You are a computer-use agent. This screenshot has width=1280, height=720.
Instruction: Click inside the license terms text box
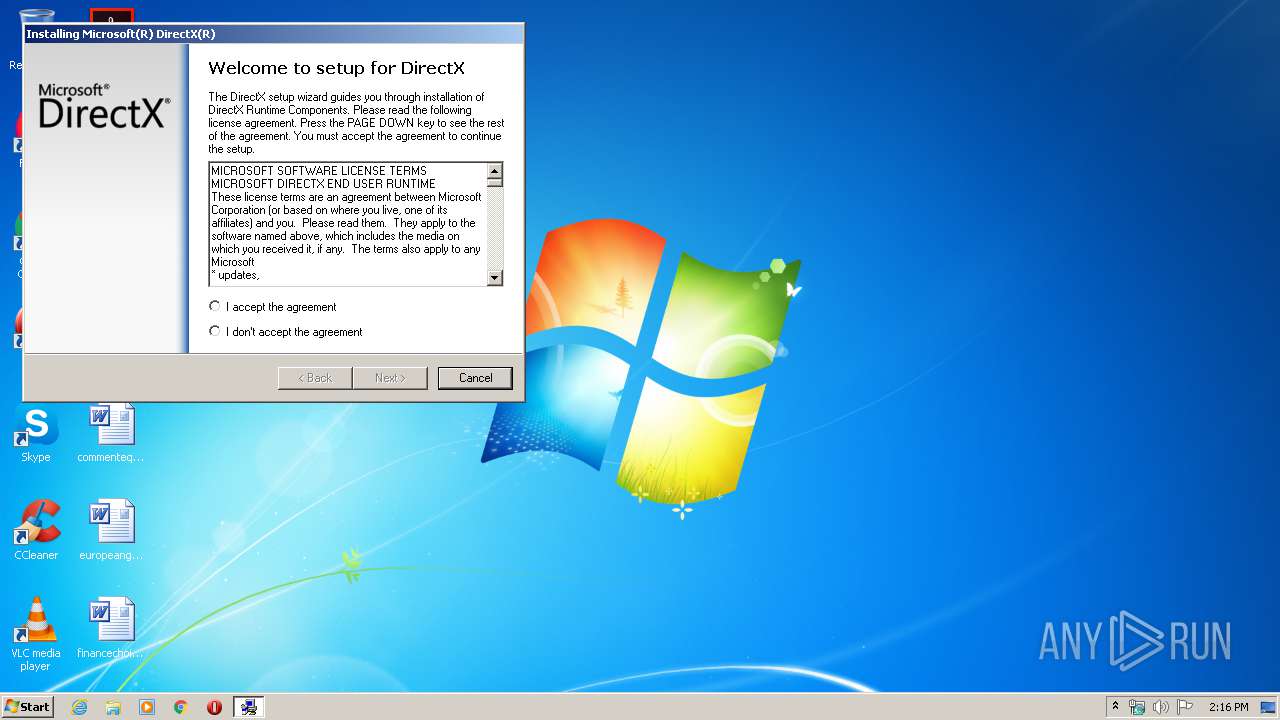pyautogui.click(x=347, y=224)
